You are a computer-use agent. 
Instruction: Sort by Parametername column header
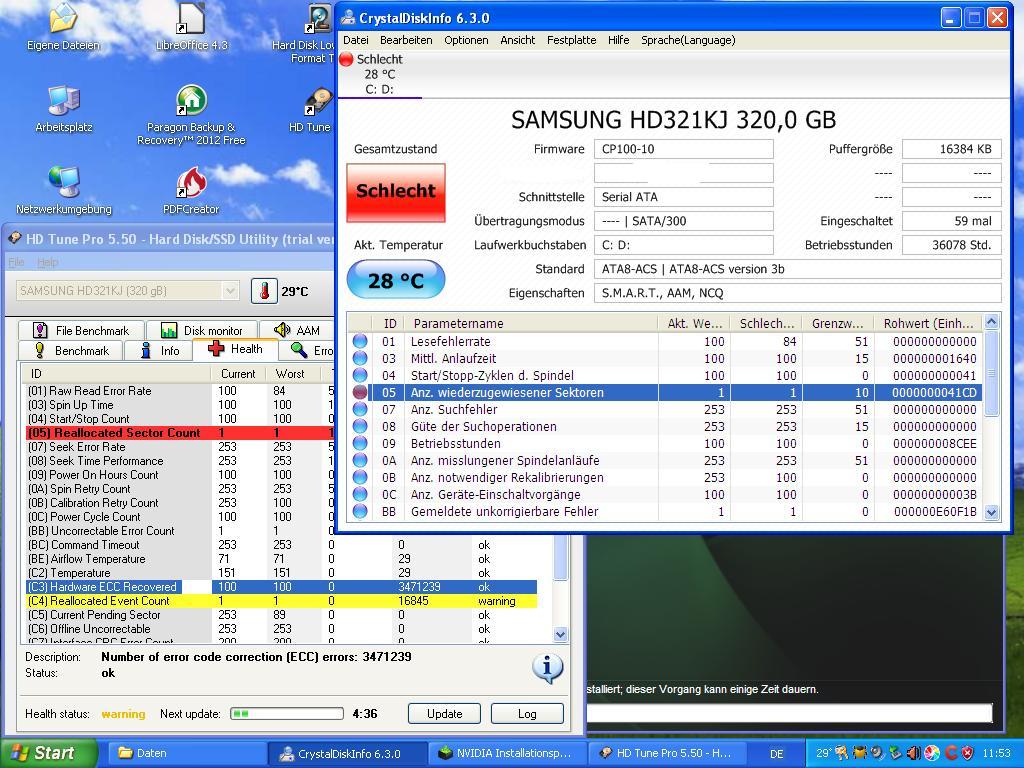[532, 323]
